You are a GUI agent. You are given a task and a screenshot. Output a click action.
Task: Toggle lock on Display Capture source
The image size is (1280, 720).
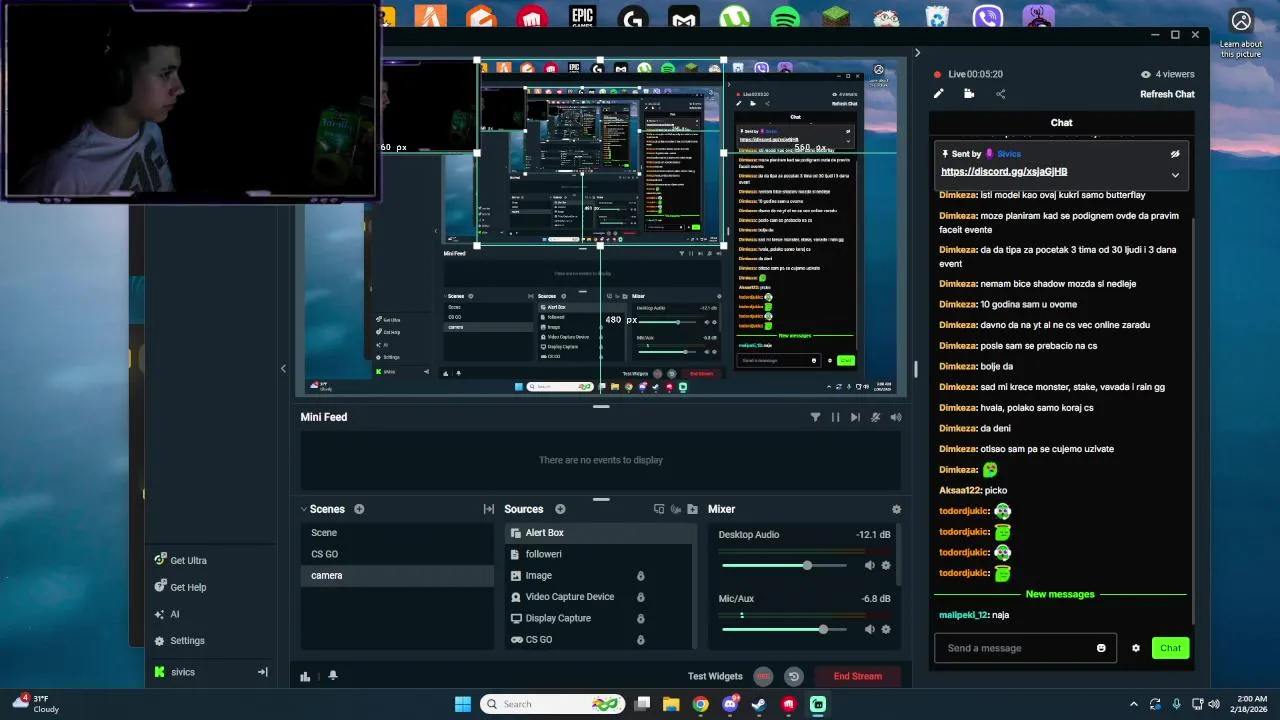point(641,618)
